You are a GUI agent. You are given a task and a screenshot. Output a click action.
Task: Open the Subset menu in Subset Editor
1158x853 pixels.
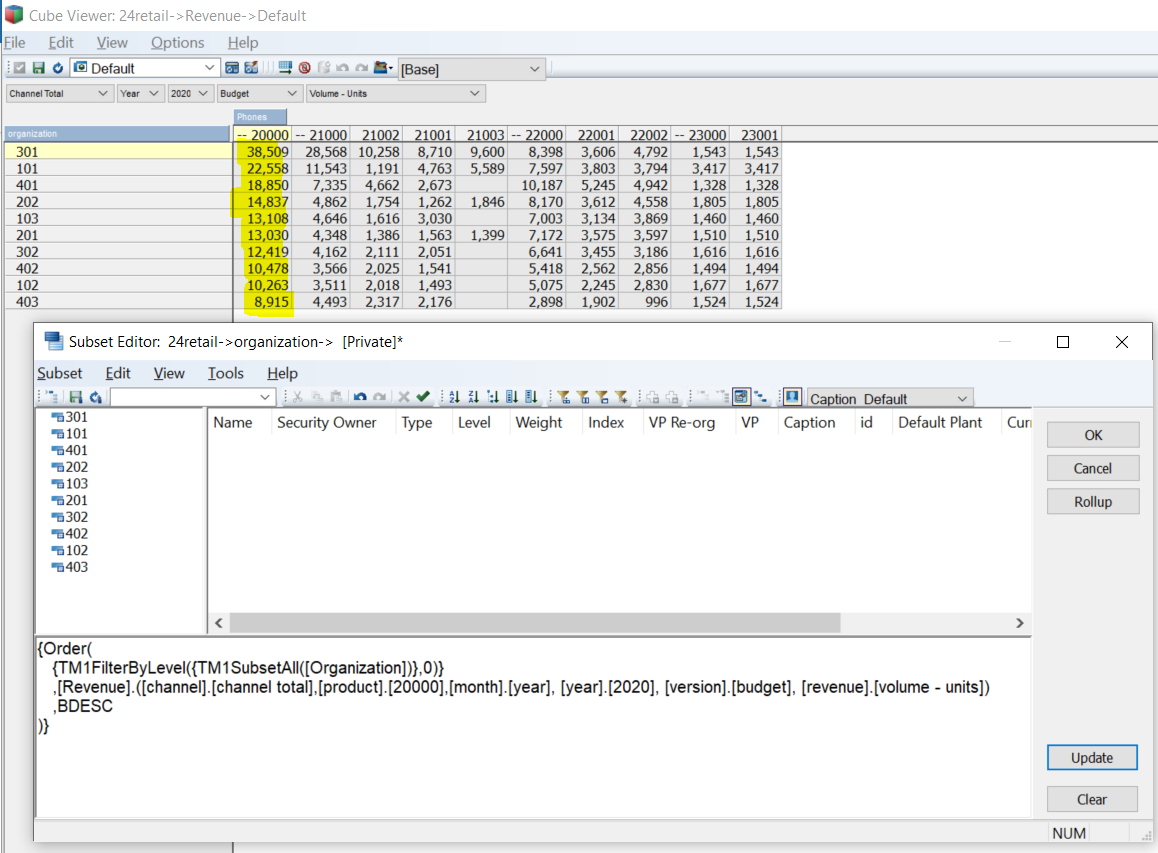(x=60, y=373)
